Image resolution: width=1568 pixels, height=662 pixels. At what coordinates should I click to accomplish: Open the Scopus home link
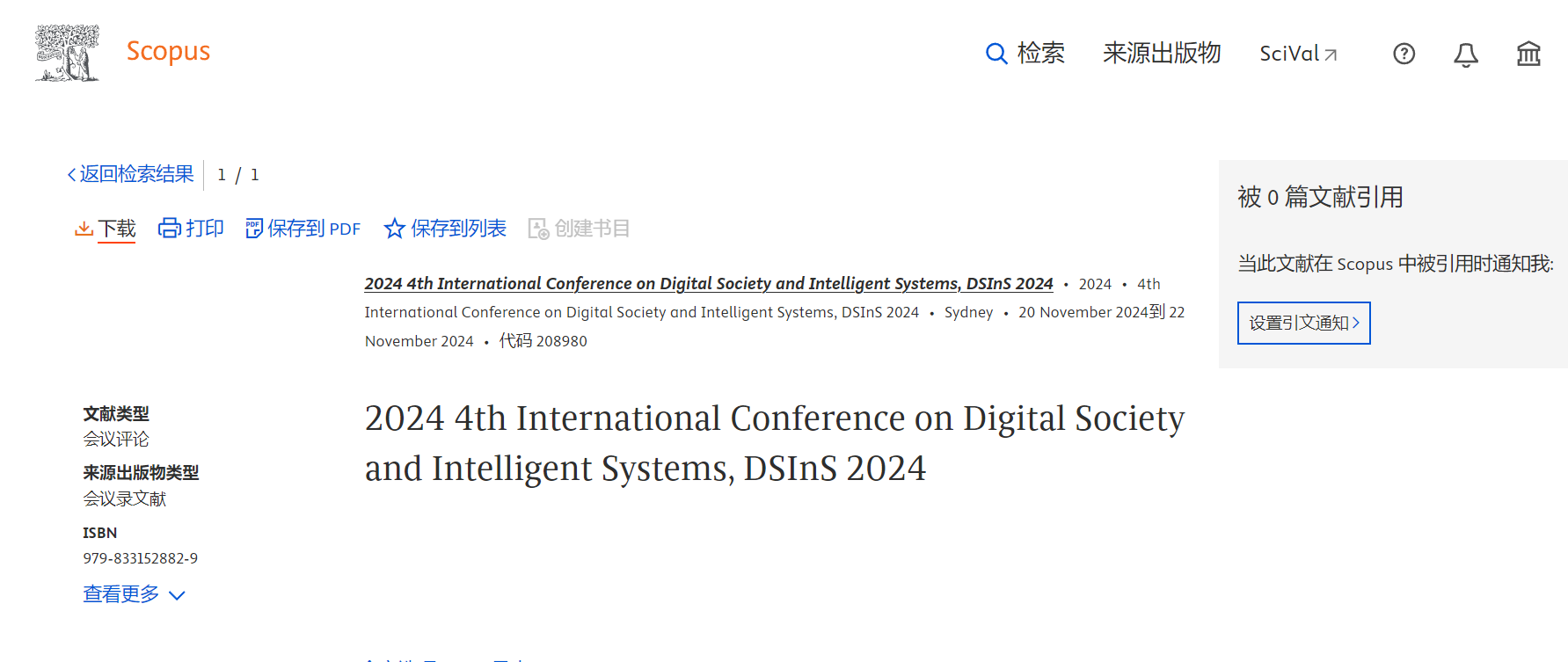coord(168,51)
